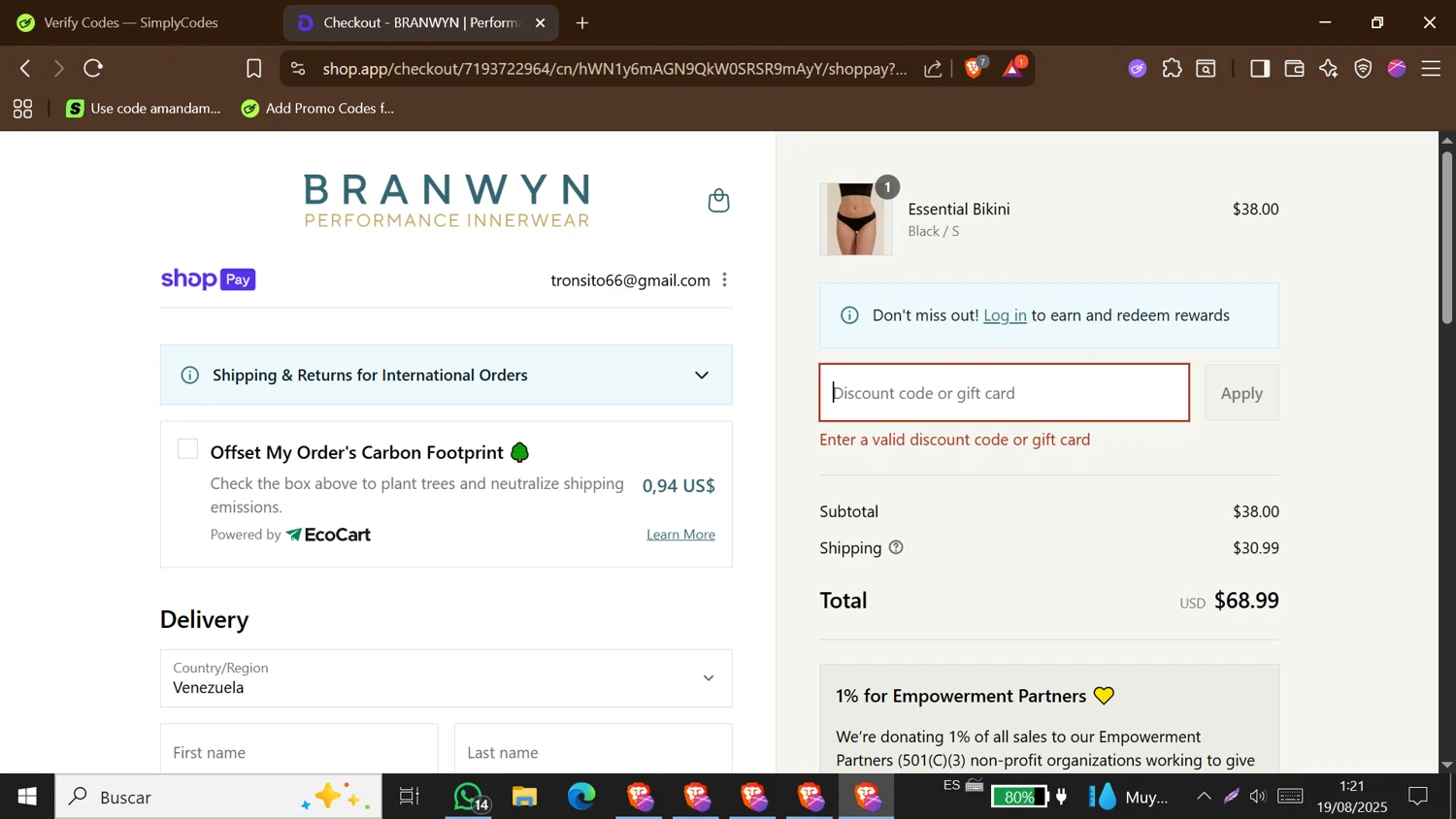This screenshot has width=1456, height=819.
Task: Click the clock showing 1:21
Action: coord(1352,786)
